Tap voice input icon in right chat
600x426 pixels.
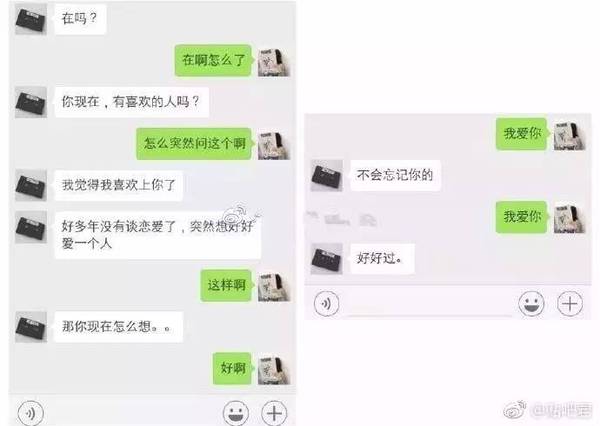pyautogui.click(x=326, y=304)
